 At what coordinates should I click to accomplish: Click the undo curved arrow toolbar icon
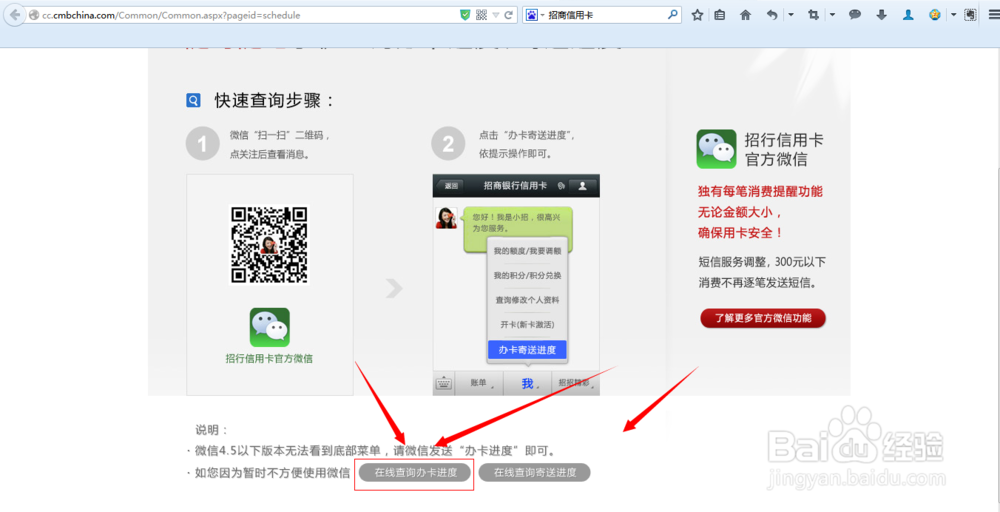pyautogui.click(x=772, y=15)
